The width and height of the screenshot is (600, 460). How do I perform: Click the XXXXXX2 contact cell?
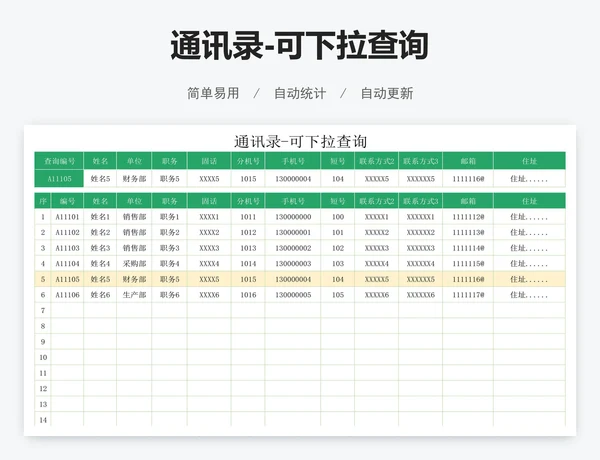click(x=421, y=233)
